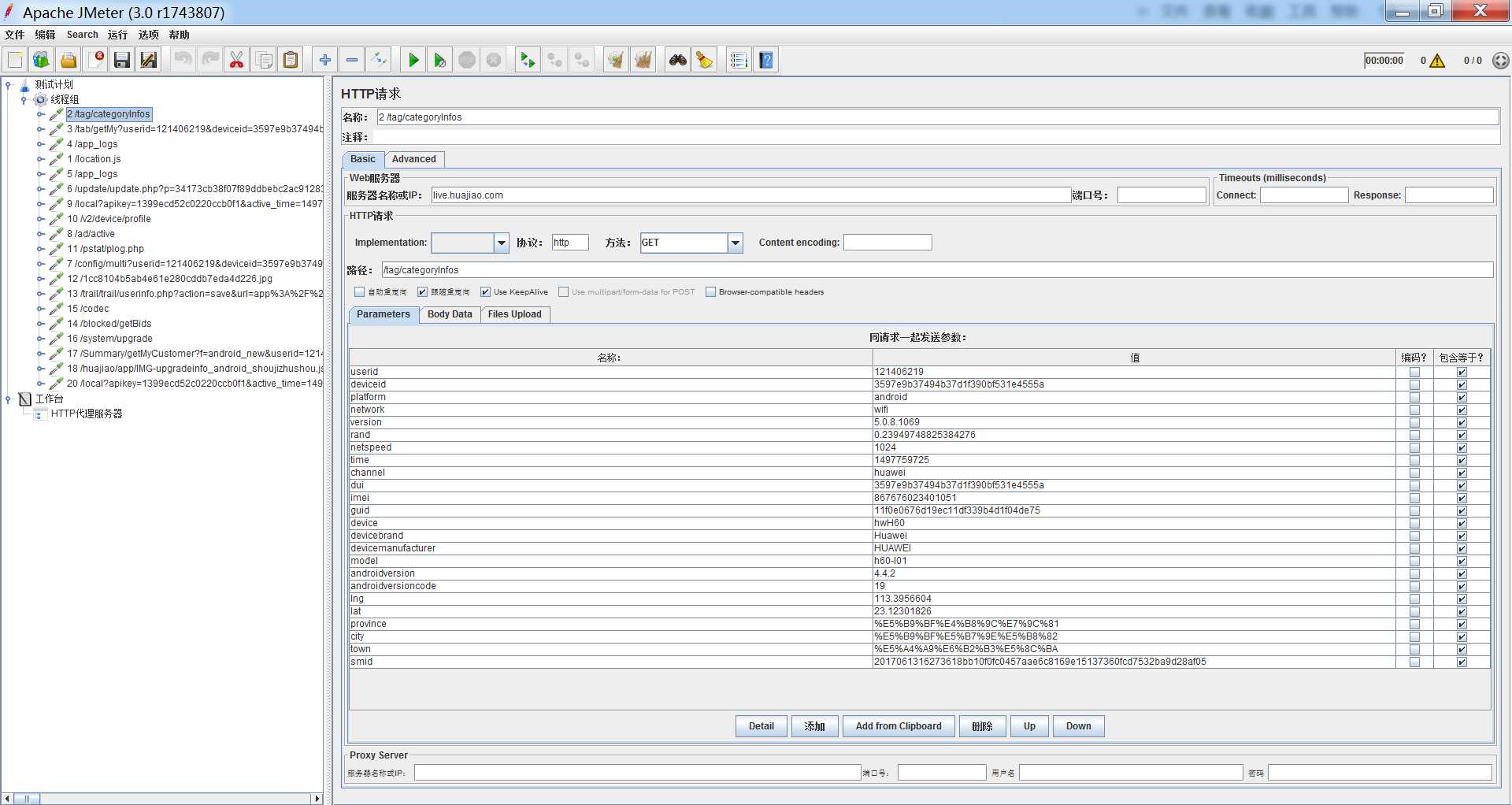Click the Undo arrow icon
The image size is (1512, 805).
pos(183,60)
